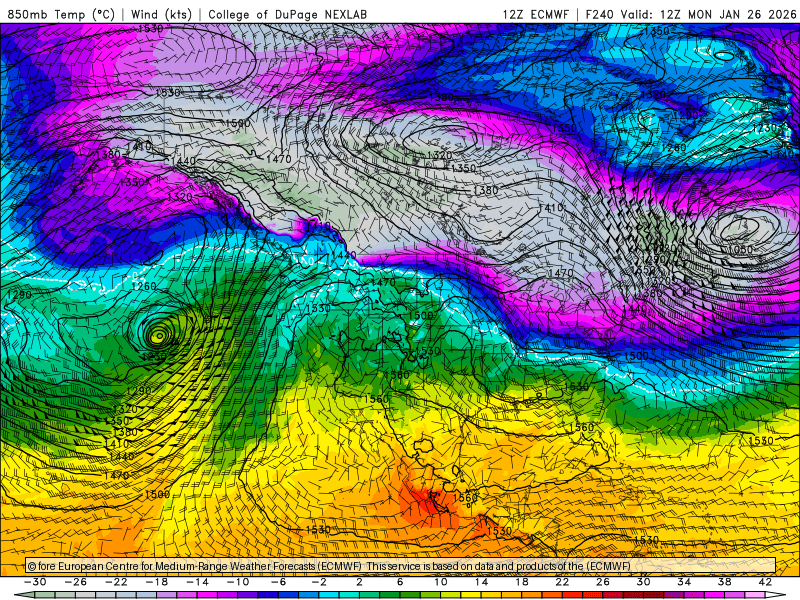Screen dimensions: 800x600
Task: Click the '-14' value on the temperature scale
Action: click(197, 582)
